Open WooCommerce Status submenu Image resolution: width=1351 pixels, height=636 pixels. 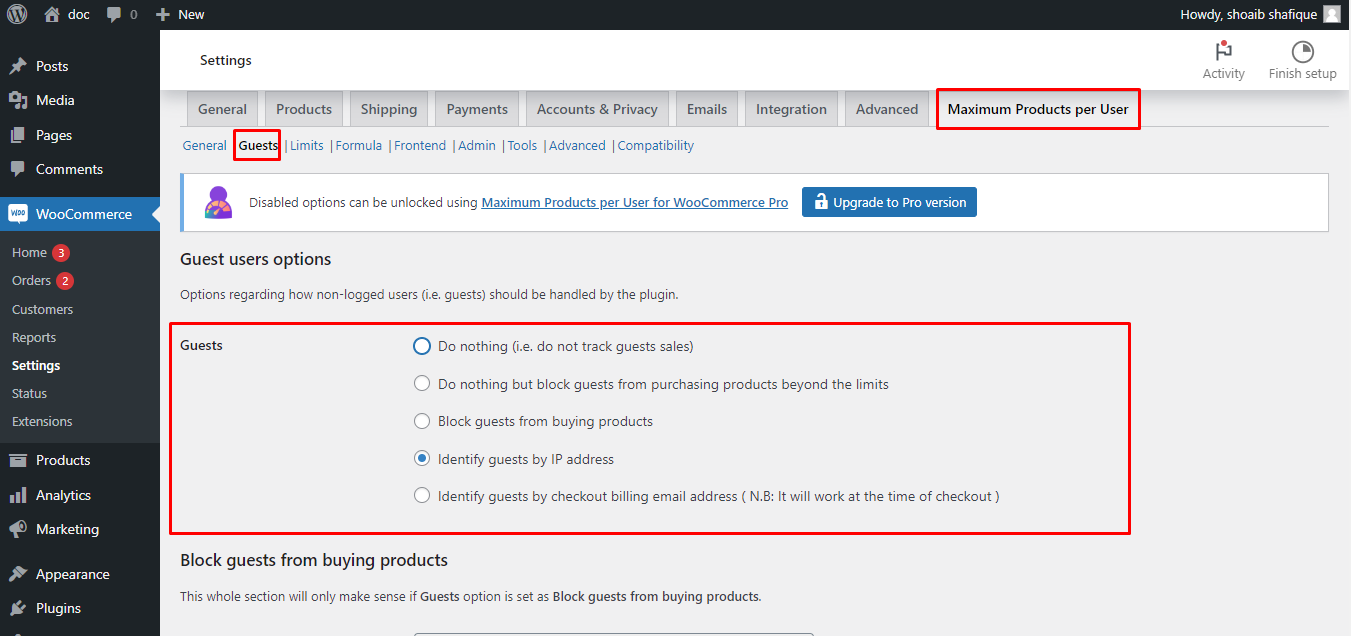pos(29,393)
